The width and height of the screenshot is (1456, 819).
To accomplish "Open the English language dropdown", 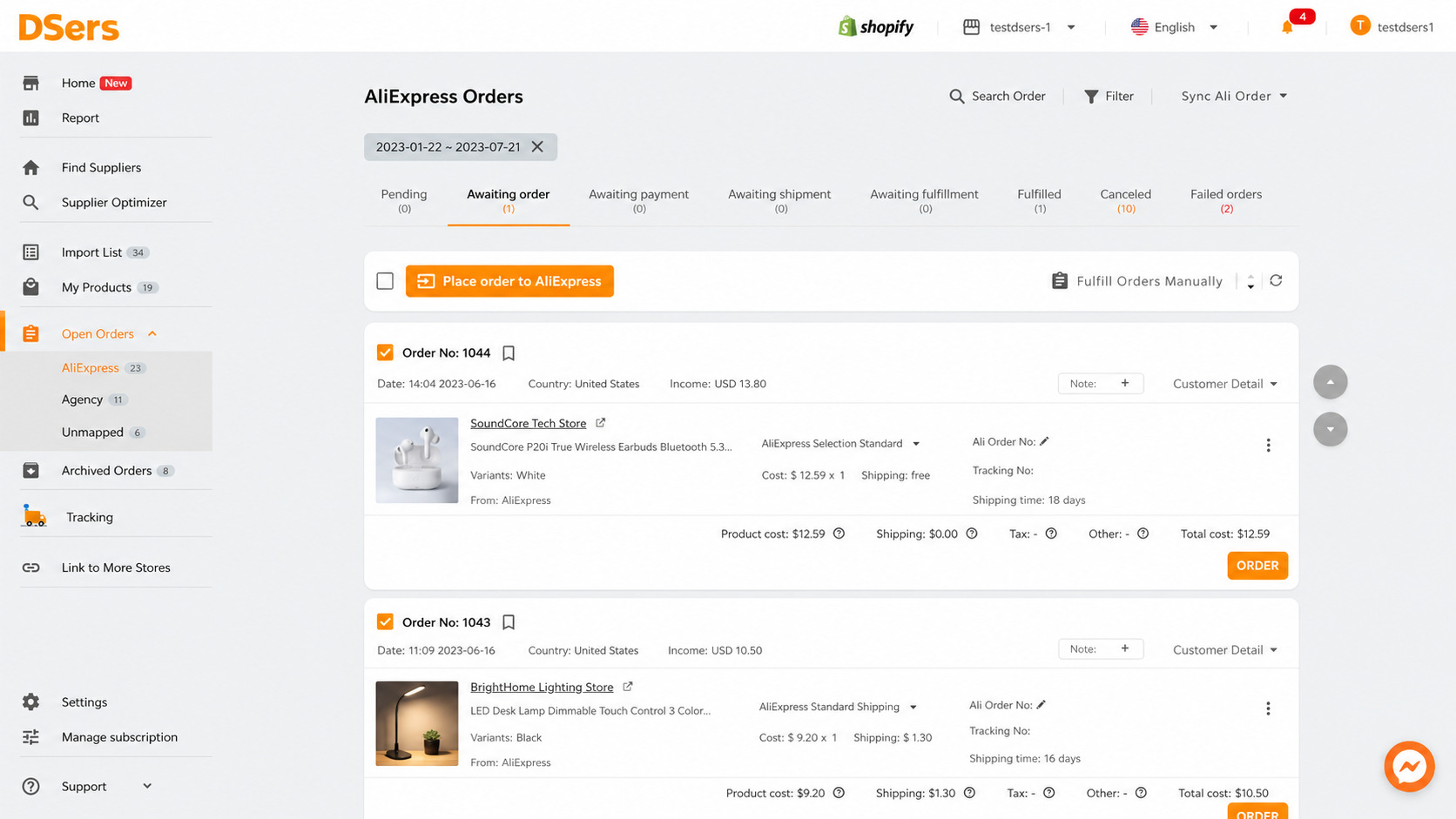I will [1174, 27].
